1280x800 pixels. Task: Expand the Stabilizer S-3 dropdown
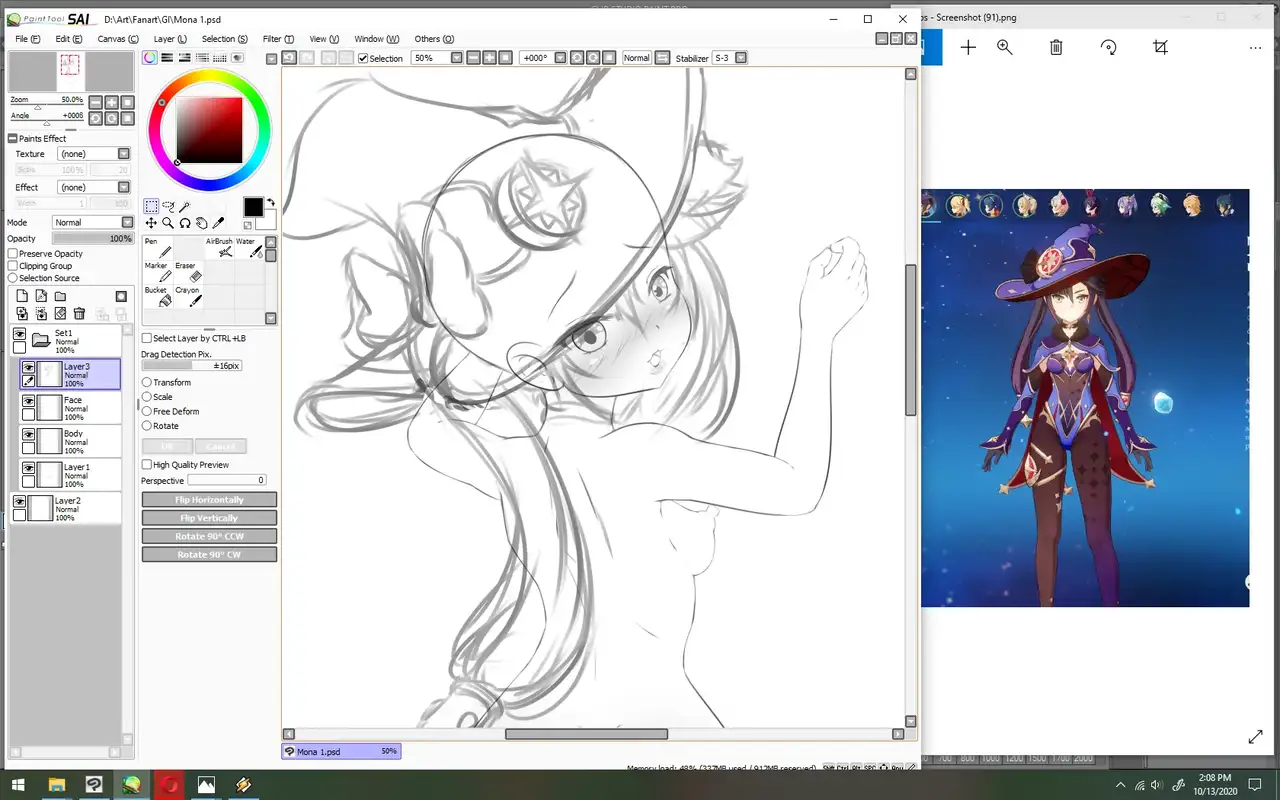[741, 58]
